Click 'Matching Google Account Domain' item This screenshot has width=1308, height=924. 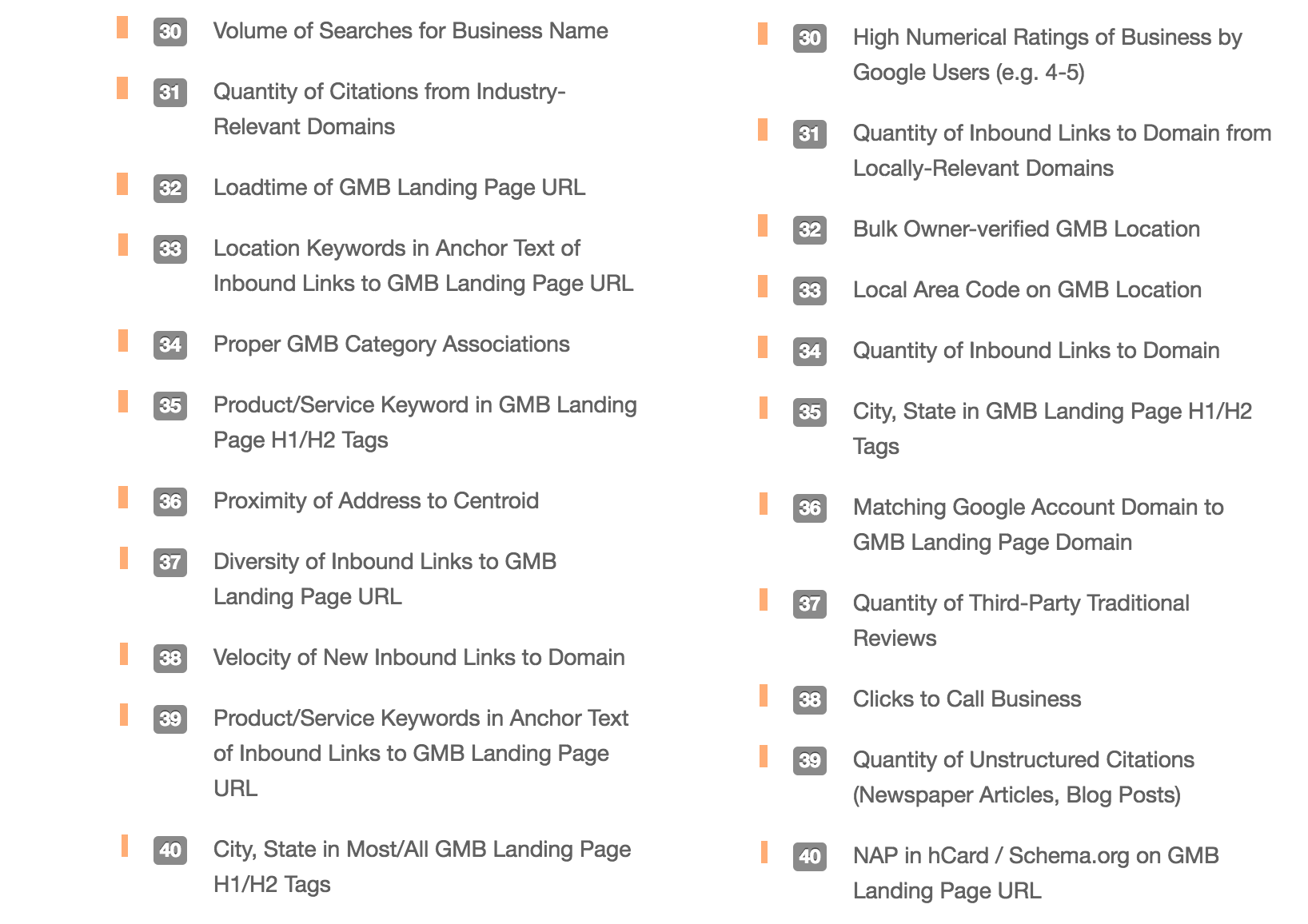1038,524
